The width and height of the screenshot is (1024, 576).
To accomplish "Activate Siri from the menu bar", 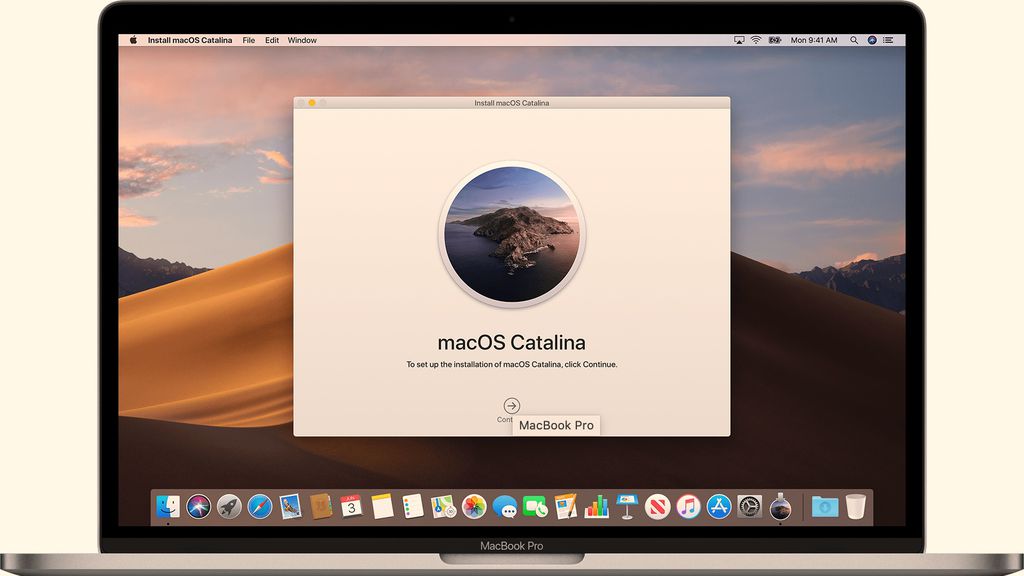I will pyautogui.click(x=871, y=40).
